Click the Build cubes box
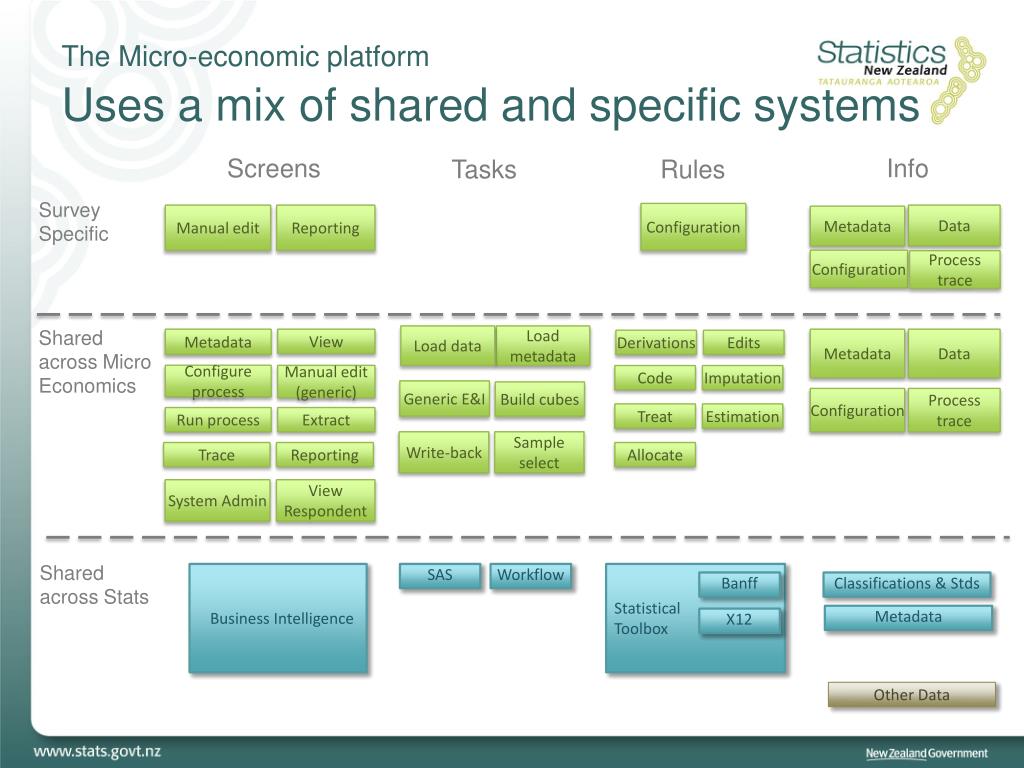Screen dimensions: 1024x768 click(539, 399)
